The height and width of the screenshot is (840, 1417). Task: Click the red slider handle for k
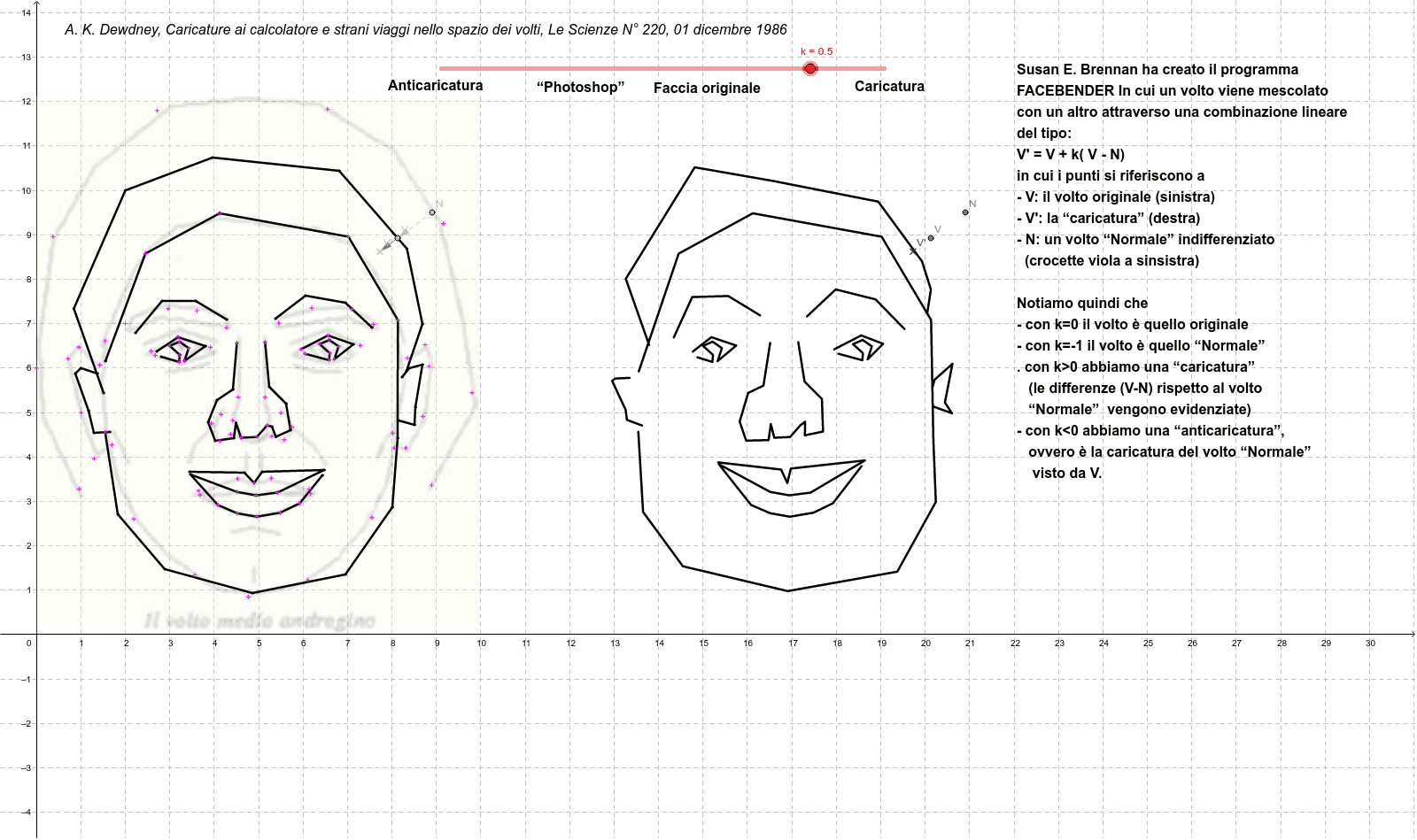pos(810,68)
